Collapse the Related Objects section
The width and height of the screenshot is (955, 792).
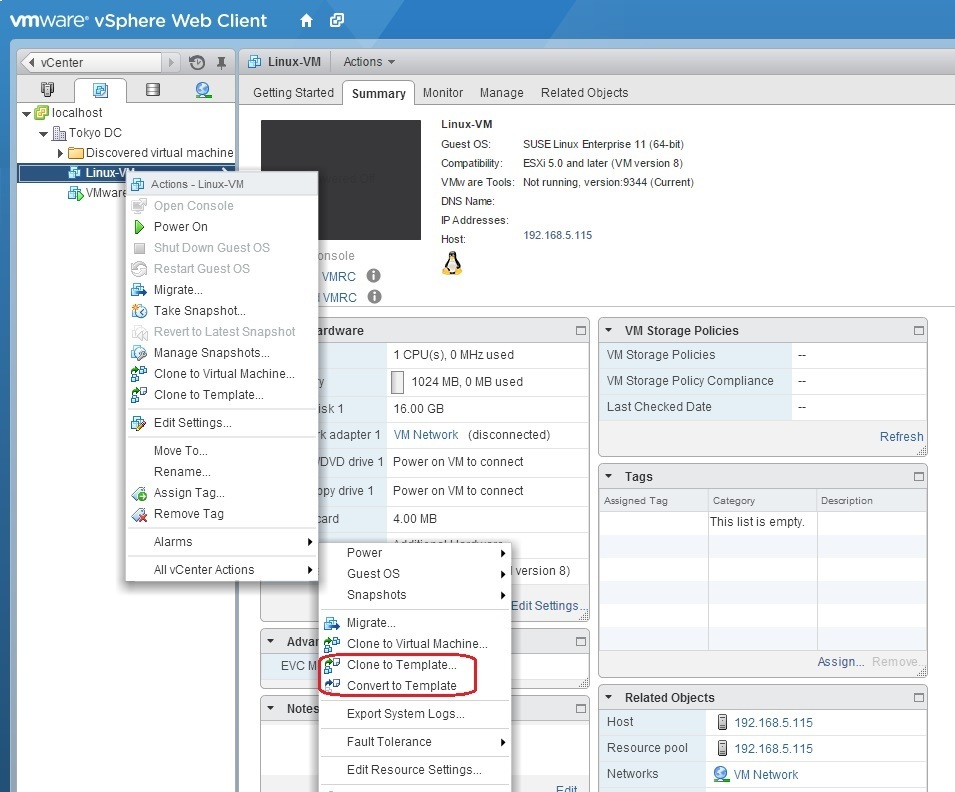coord(608,698)
